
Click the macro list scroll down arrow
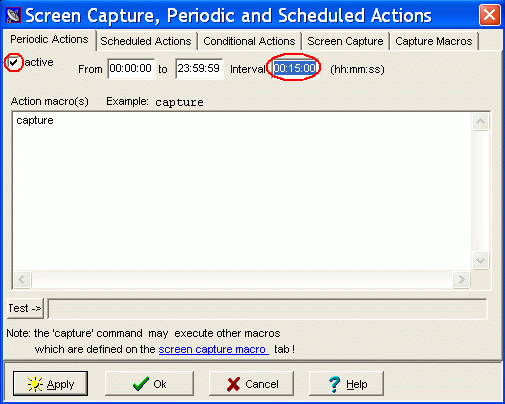480,260
